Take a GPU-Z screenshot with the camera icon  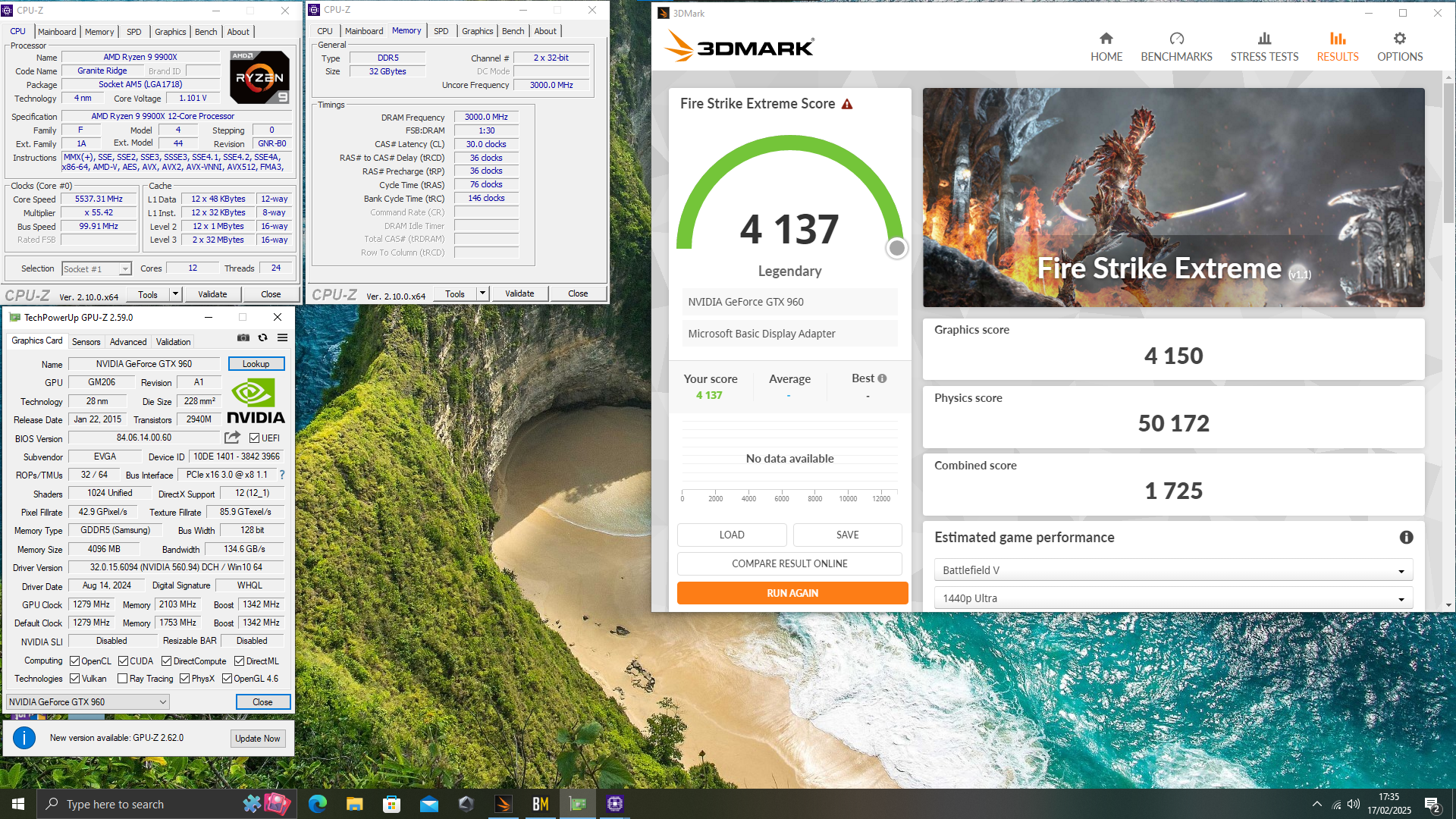click(x=243, y=337)
